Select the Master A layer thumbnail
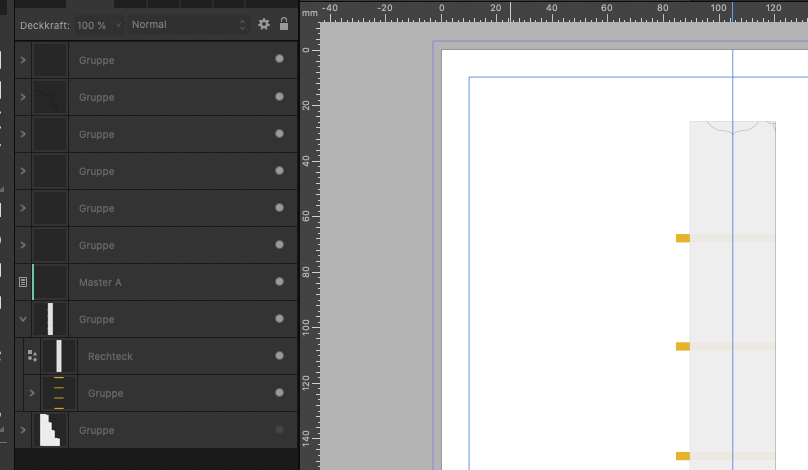 [x=50, y=282]
